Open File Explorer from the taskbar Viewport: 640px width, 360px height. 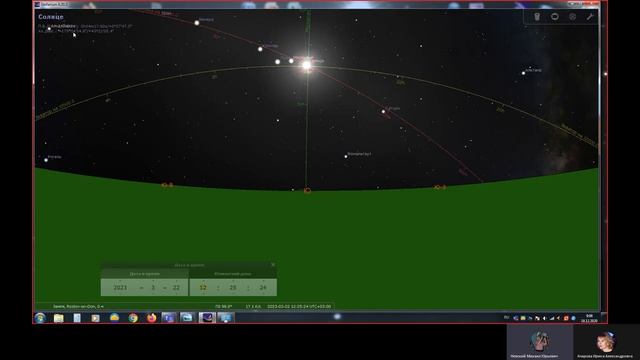click(58, 318)
